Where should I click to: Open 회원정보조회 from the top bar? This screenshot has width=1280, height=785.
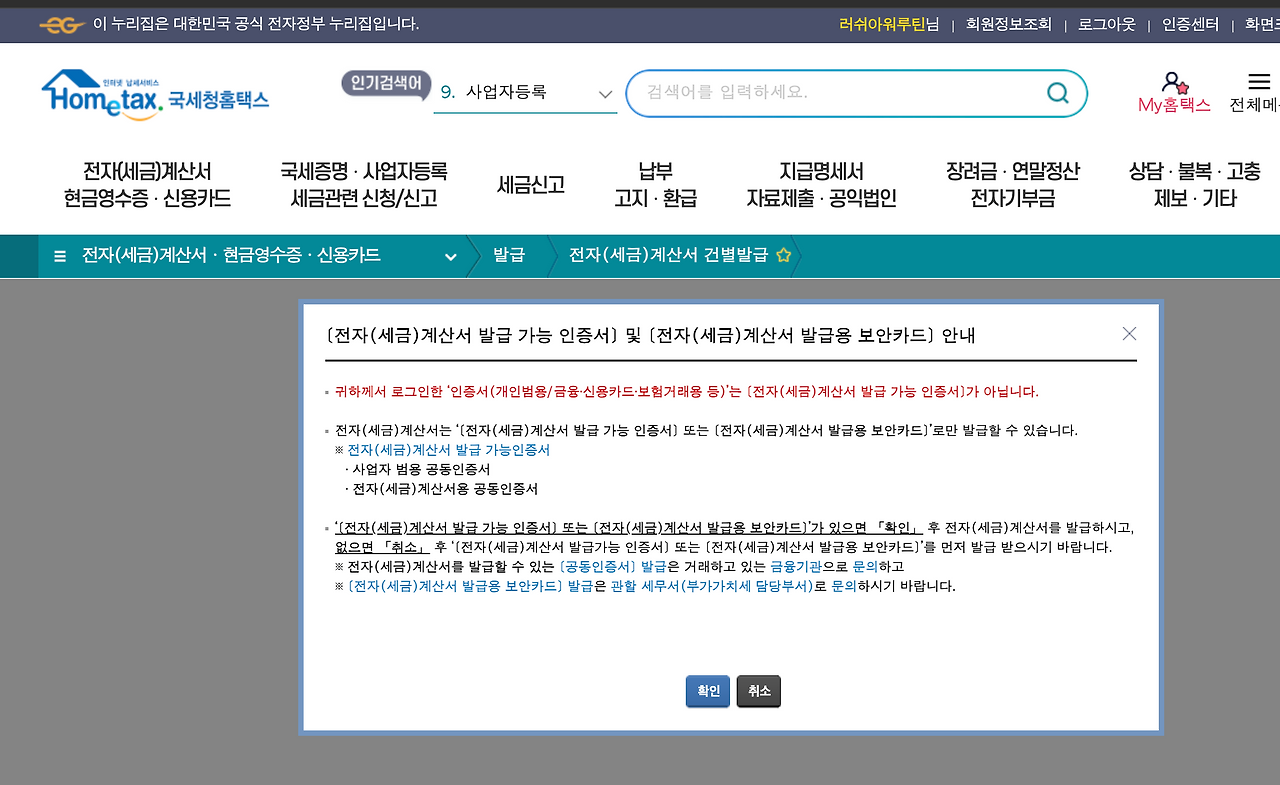[1010, 25]
